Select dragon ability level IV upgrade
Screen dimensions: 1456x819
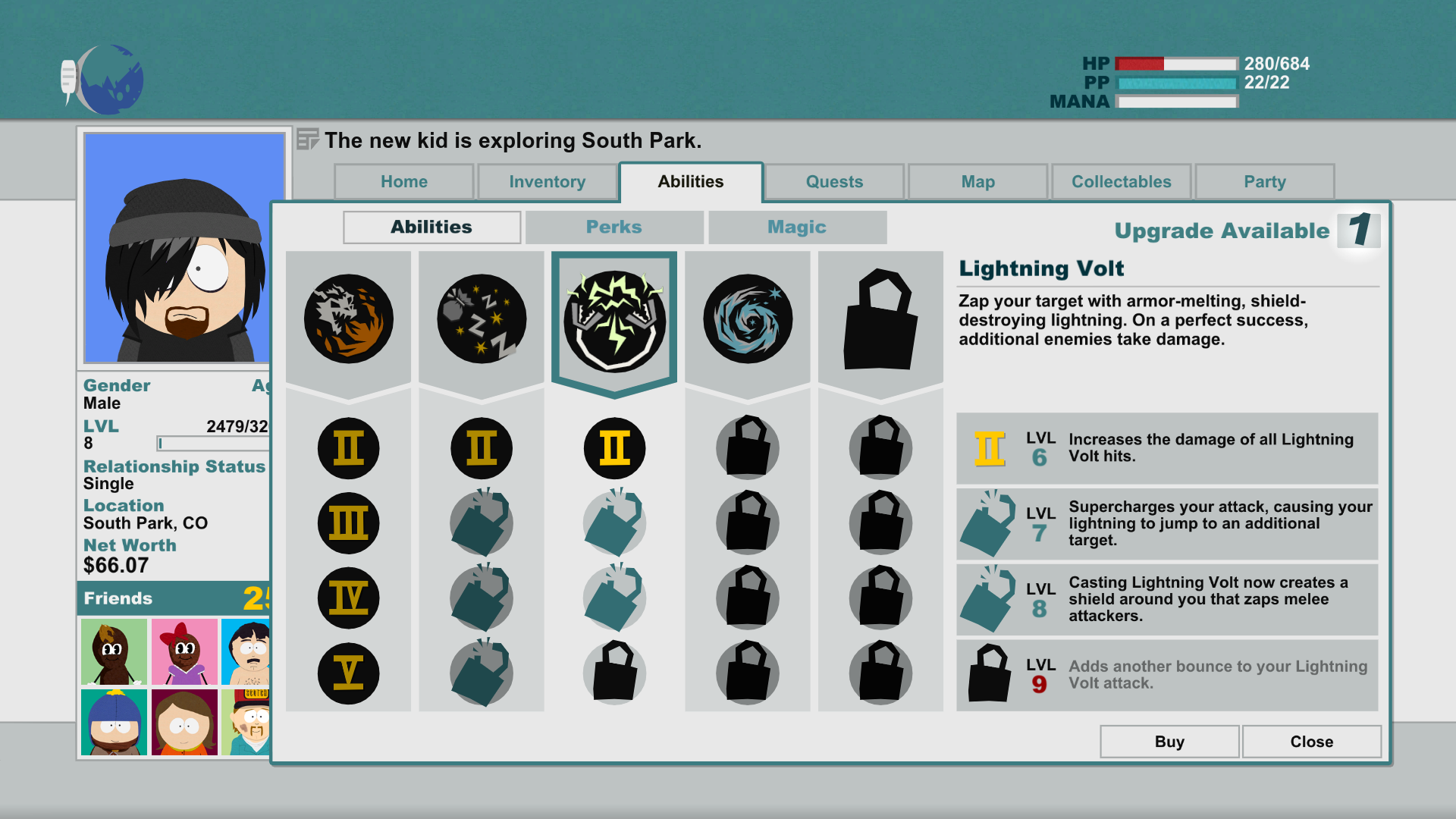(348, 598)
